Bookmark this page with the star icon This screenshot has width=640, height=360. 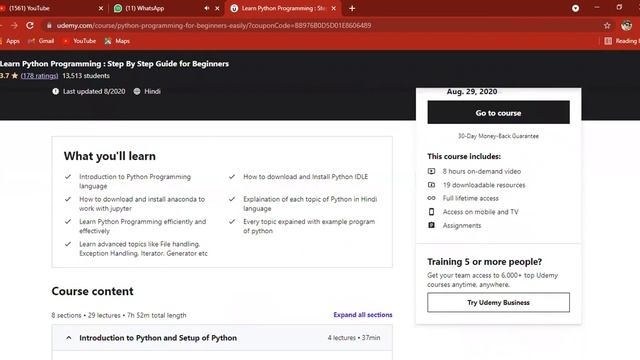tap(607, 25)
